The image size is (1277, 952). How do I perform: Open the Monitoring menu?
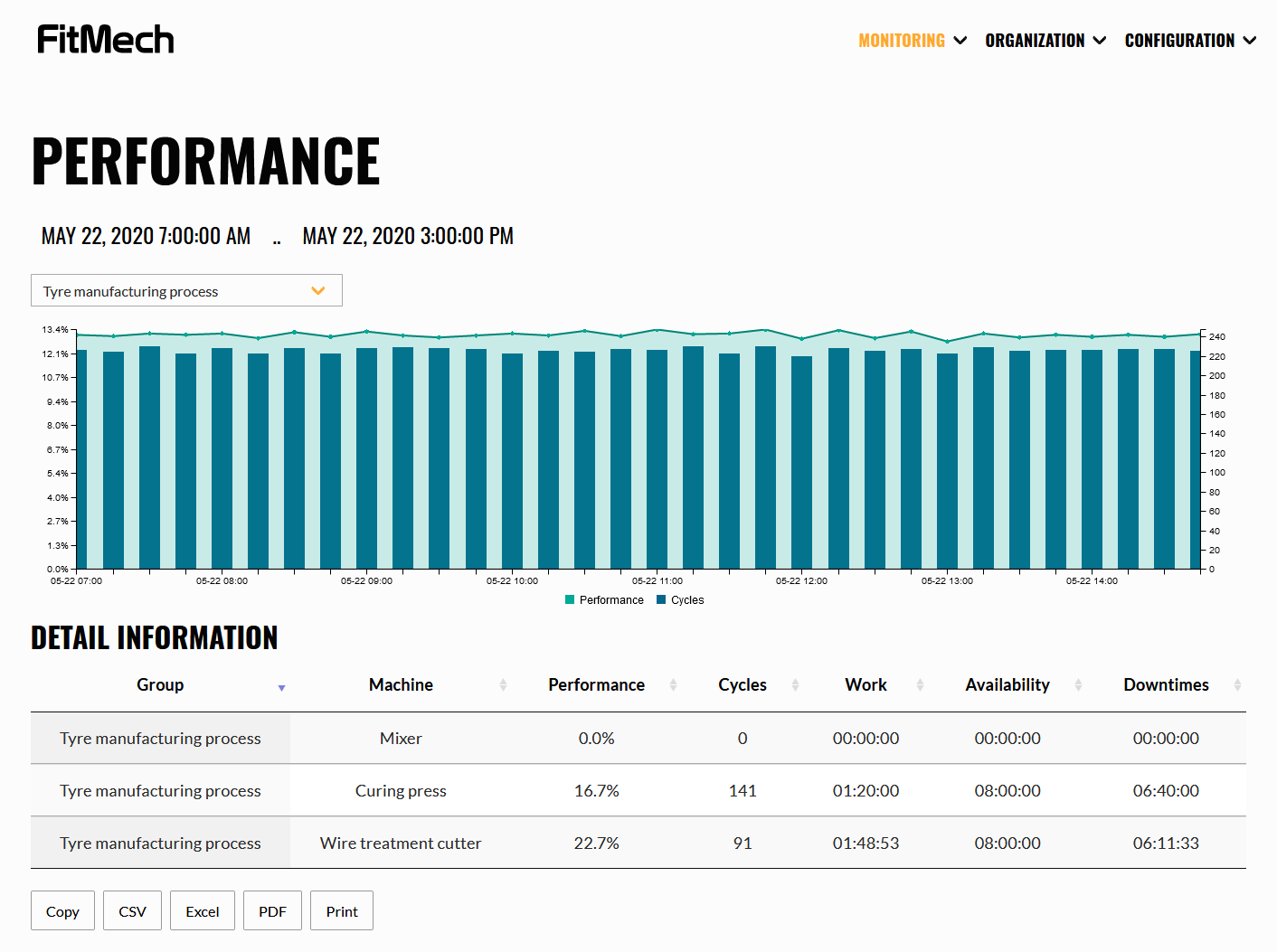(902, 41)
